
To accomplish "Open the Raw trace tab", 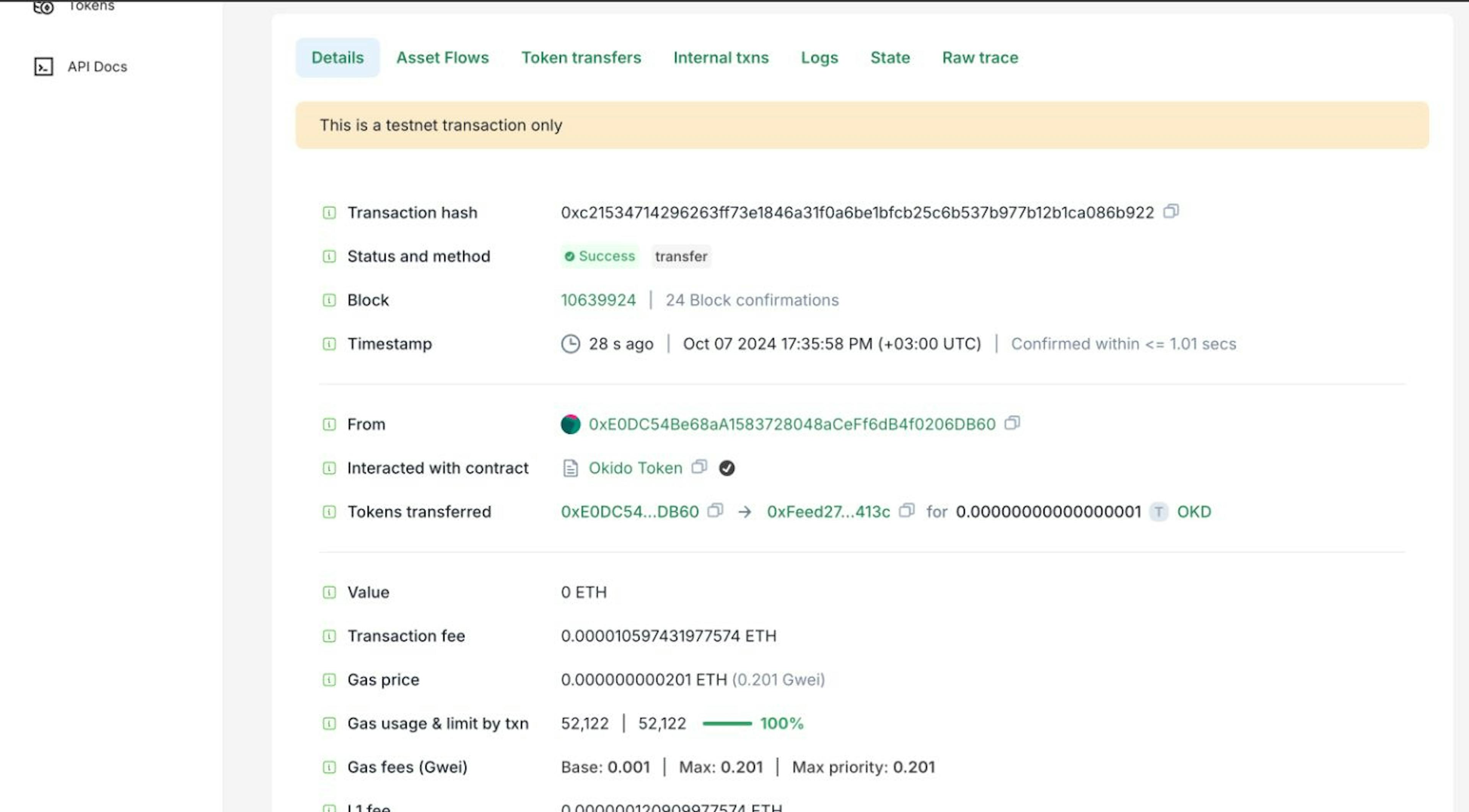I will coord(980,57).
